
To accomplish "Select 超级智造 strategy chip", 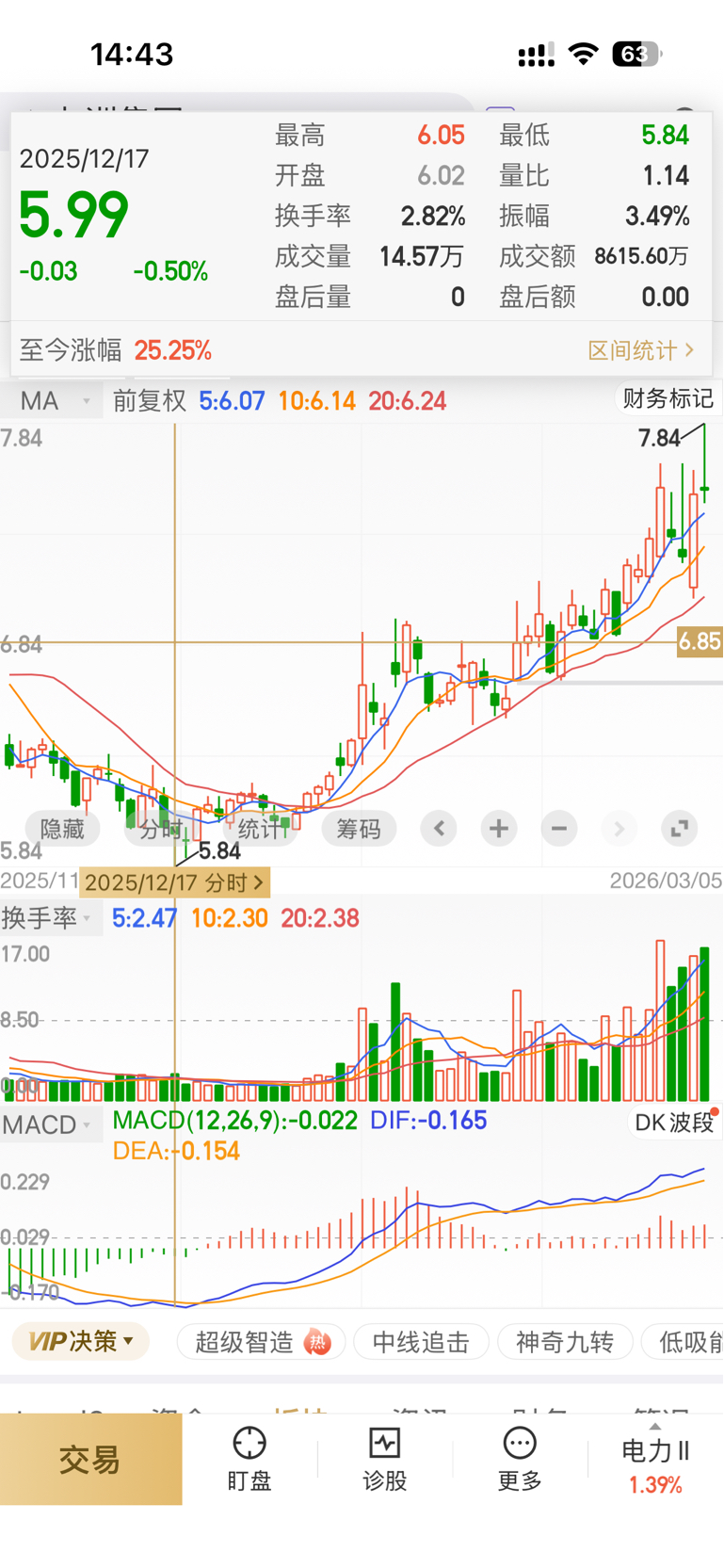I will pyautogui.click(x=262, y=1342).
